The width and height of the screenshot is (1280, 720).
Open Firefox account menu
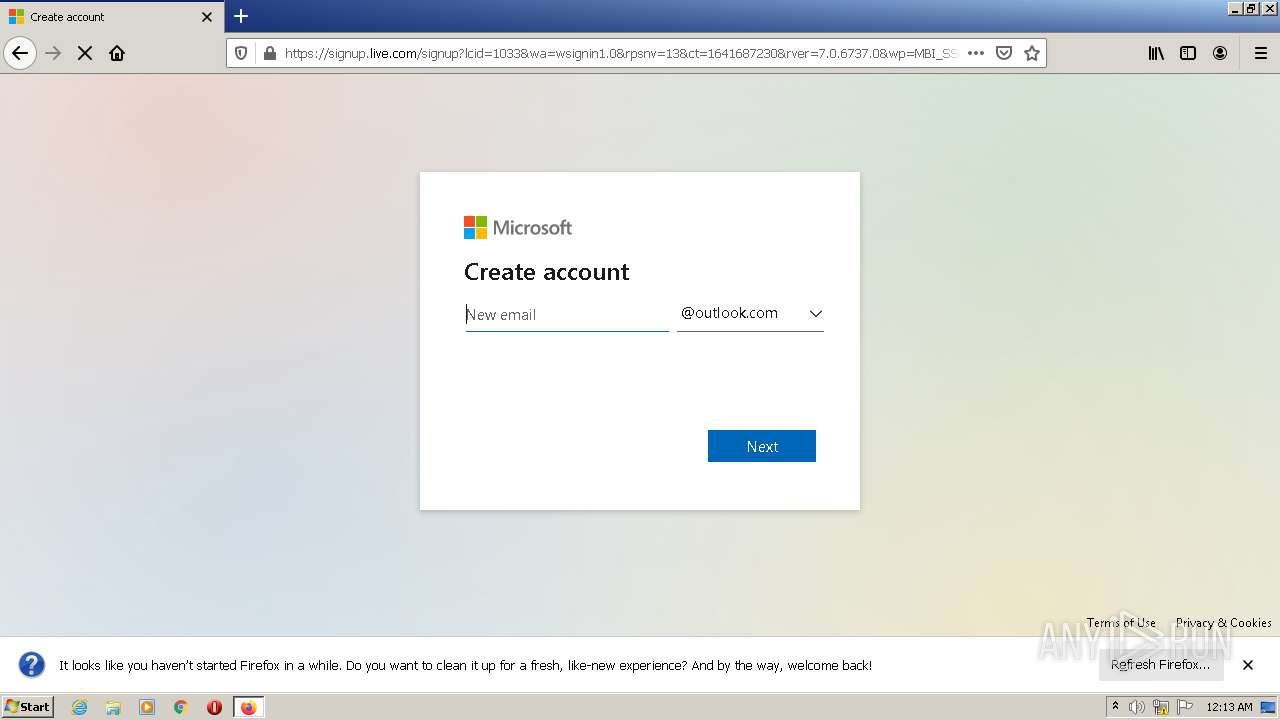[1220, 53]
